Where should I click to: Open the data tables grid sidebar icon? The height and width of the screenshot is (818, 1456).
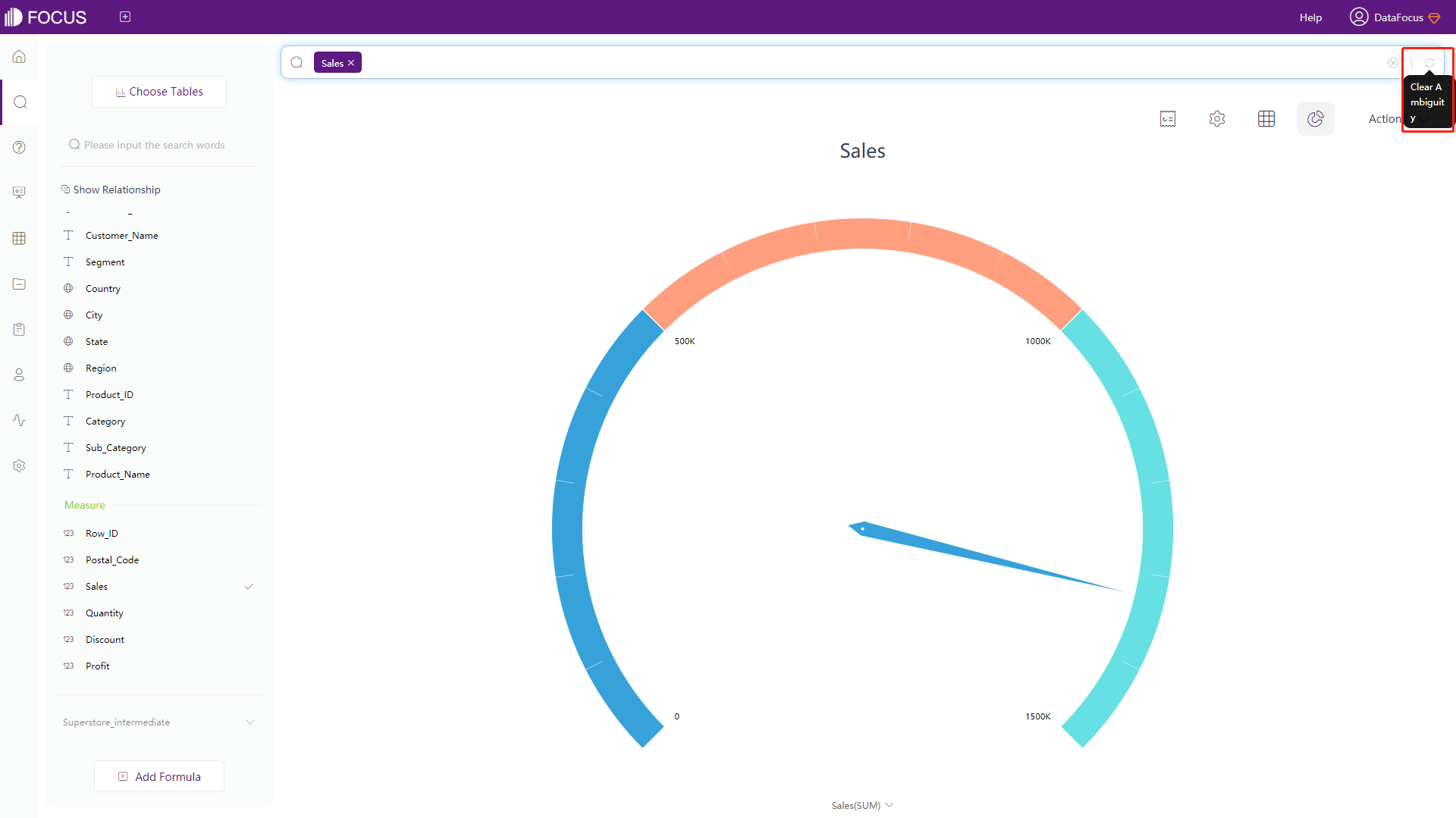tap(19, 238)
